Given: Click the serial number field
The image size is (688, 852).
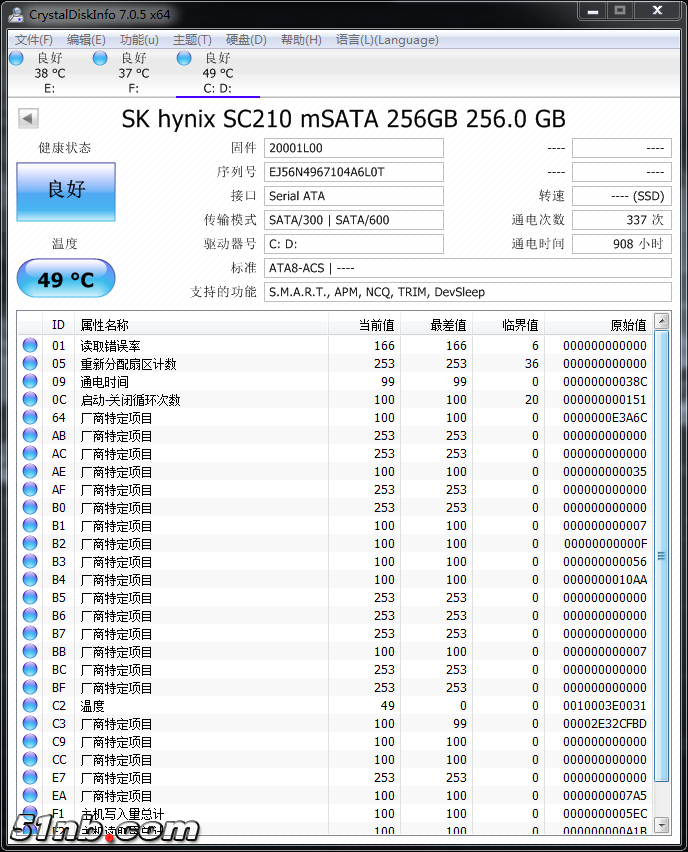Looking at the screenshot, I should (353, 172).
